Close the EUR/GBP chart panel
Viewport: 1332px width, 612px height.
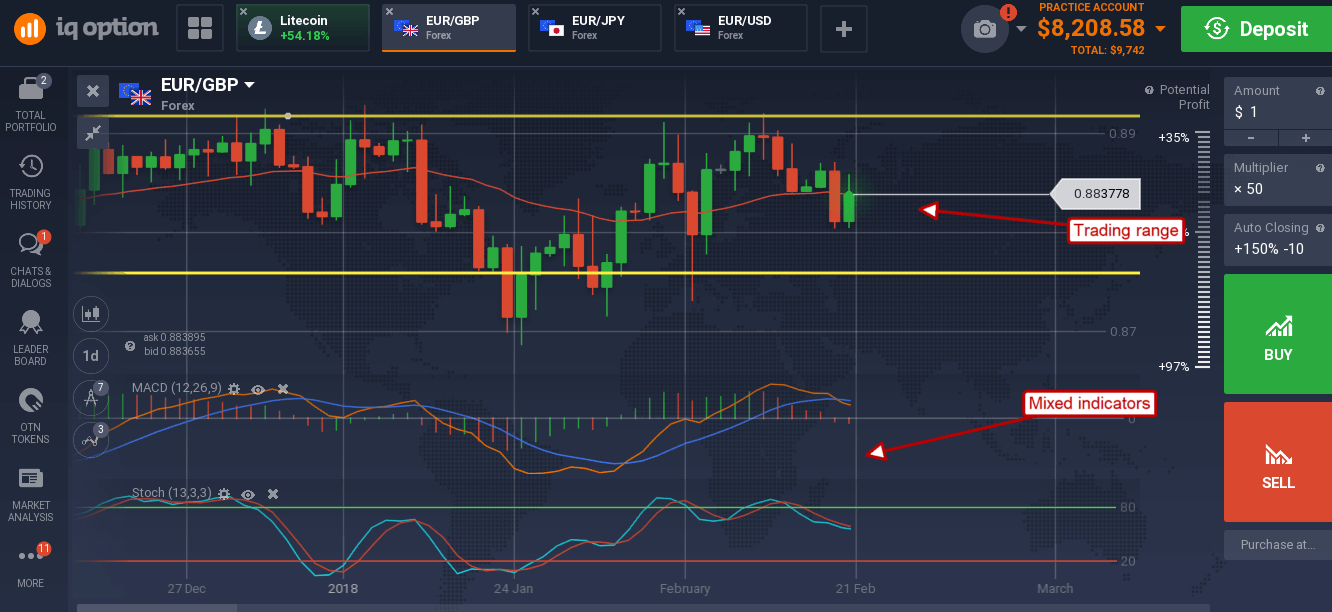[x=93, y=91]
